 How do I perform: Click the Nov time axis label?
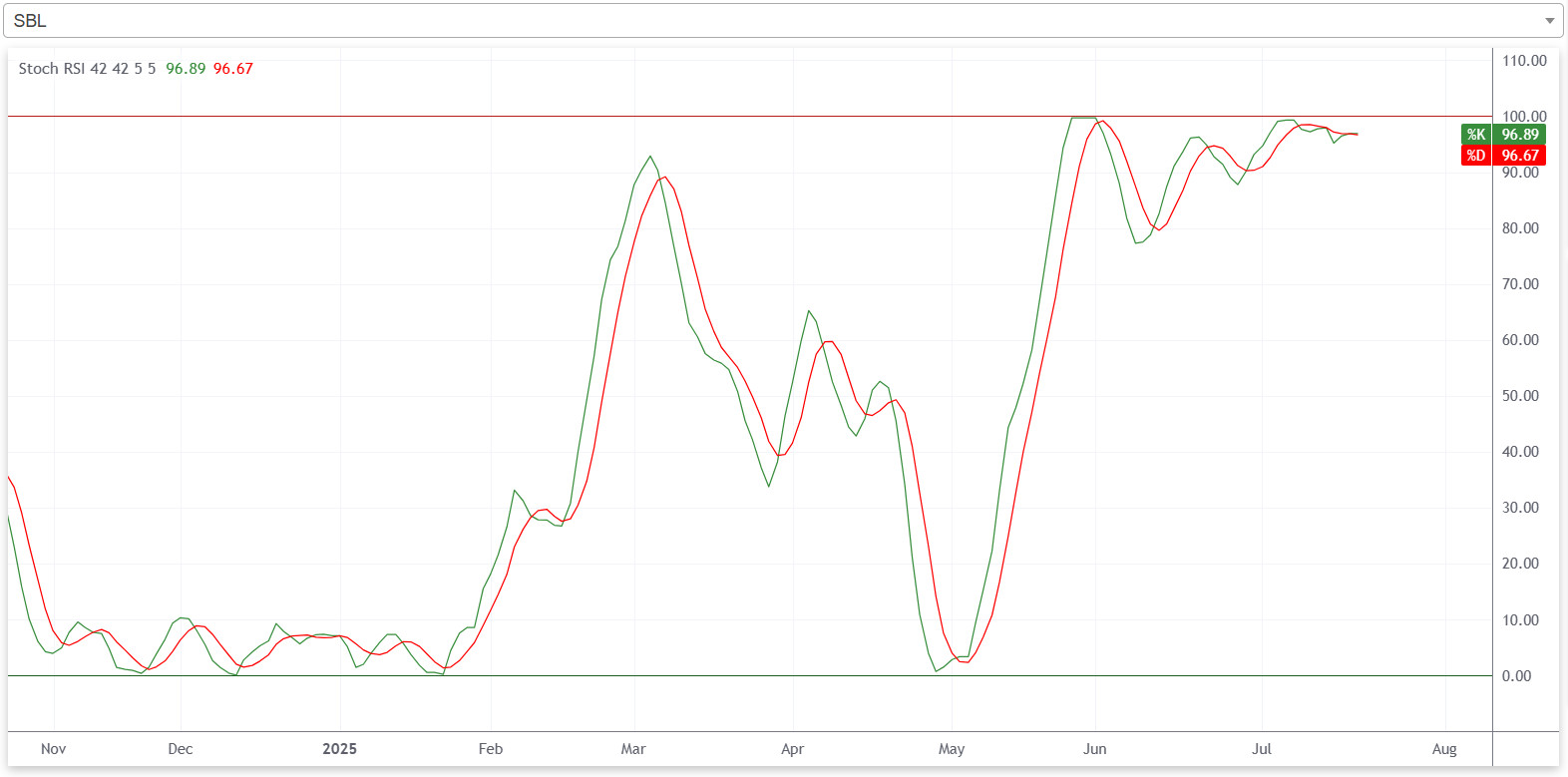(54, 749)
